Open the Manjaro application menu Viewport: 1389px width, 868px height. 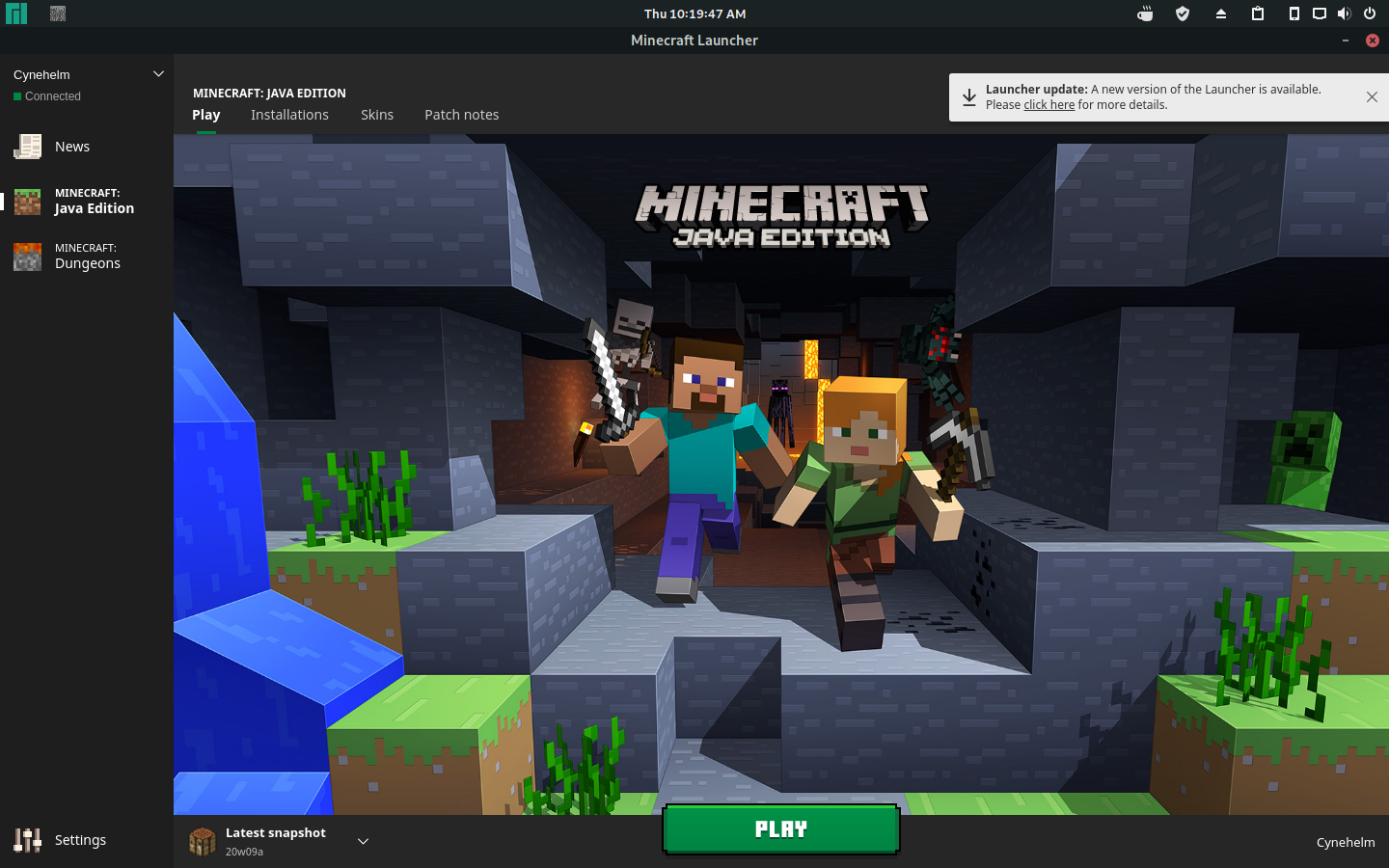pyautogui.click(x=16, y=14)
